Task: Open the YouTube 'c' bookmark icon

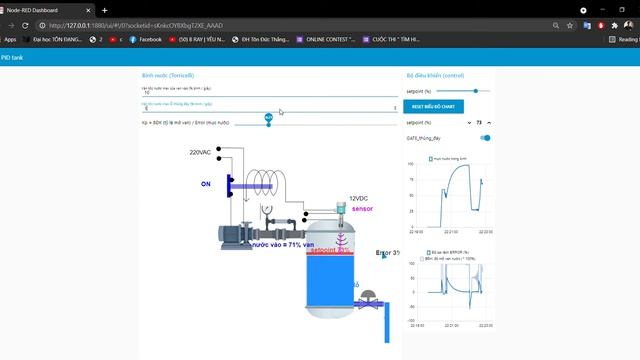Action: [x=116, y=40]
